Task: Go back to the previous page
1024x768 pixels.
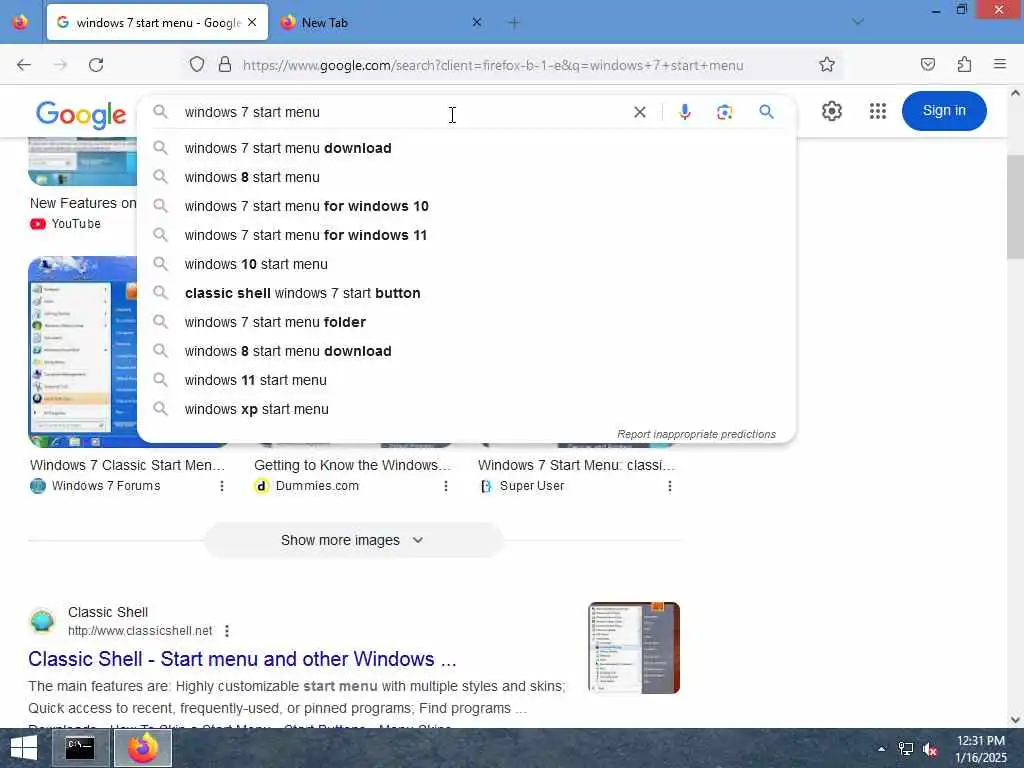Action: [x=24, y=65]
